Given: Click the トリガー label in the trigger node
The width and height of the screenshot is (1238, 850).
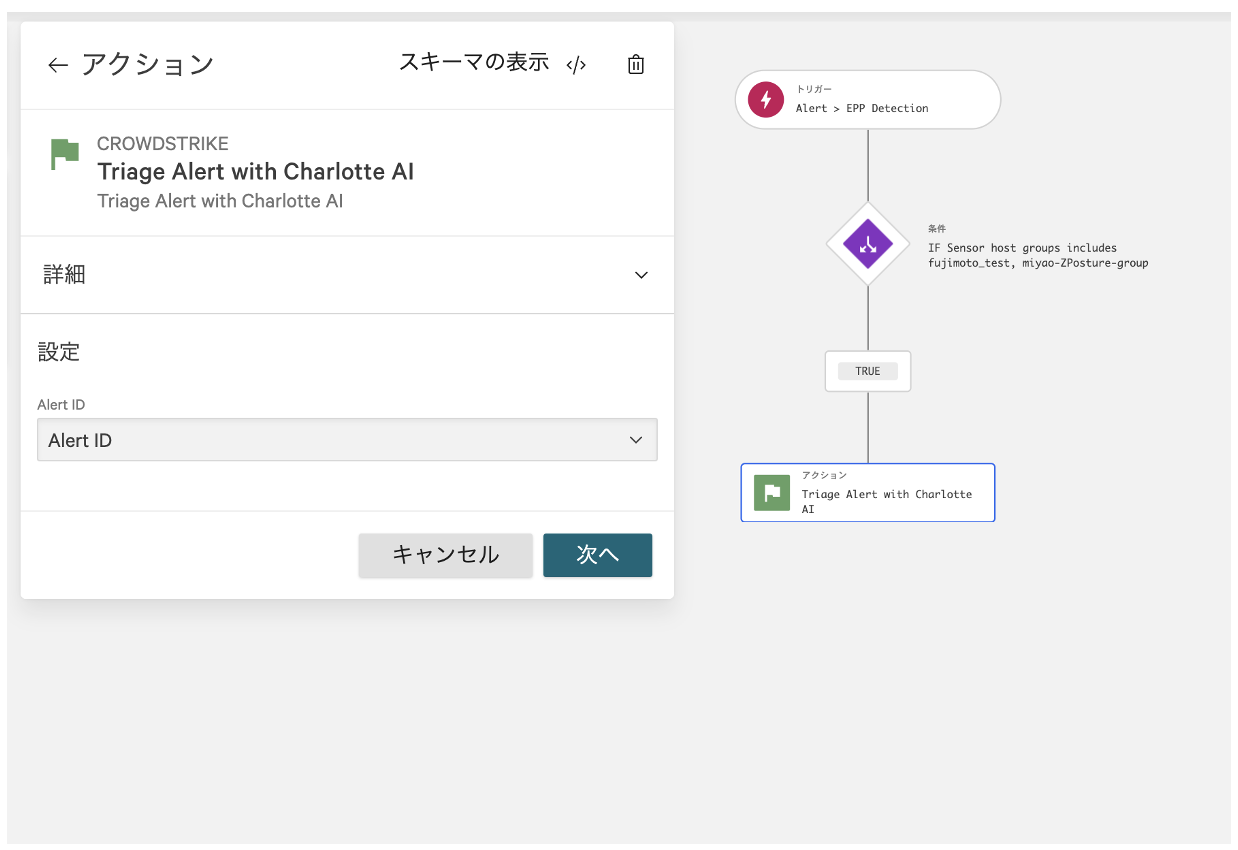Looking at the screenshot, I should point(813,90).
